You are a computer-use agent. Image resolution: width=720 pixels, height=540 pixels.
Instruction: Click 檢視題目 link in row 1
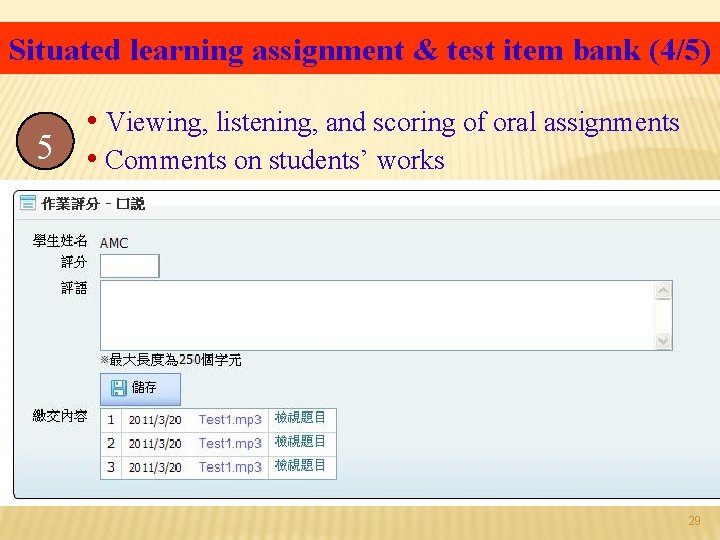click(300, 418)
